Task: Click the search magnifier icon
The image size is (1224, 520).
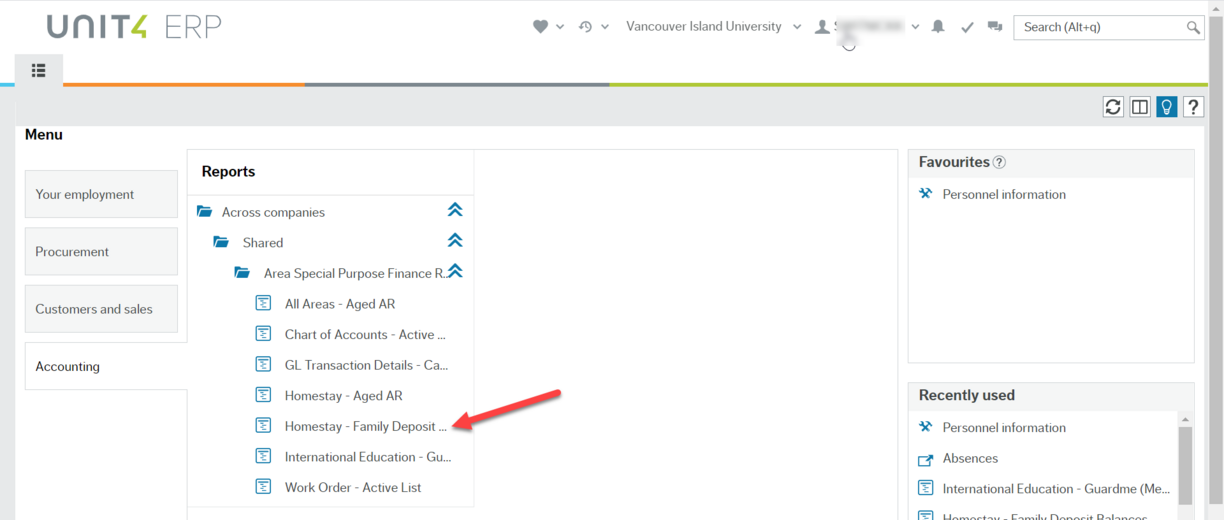Action: [x=1193, y=27]
